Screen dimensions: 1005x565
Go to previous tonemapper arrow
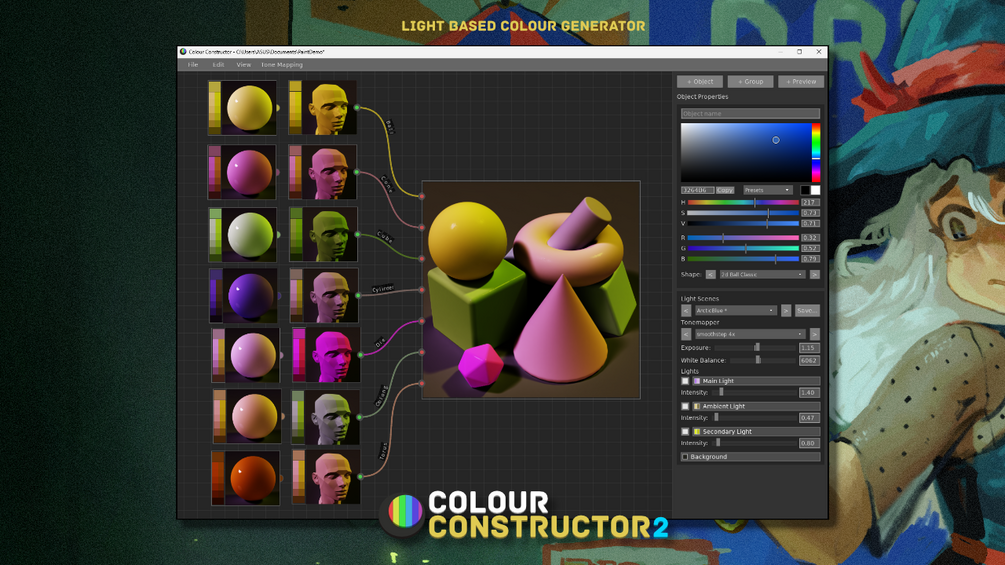coord(686,334)
